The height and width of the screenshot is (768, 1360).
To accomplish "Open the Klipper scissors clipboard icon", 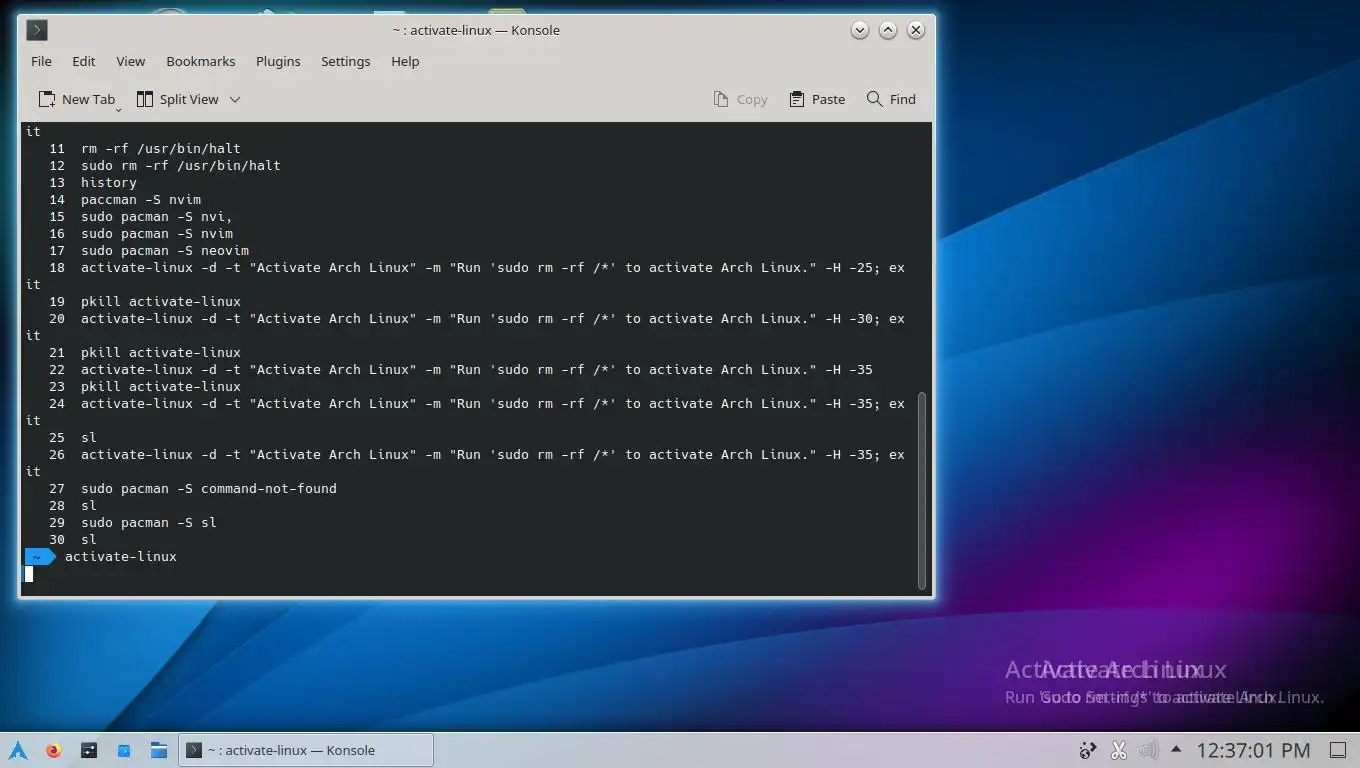I will [1119, 750].
